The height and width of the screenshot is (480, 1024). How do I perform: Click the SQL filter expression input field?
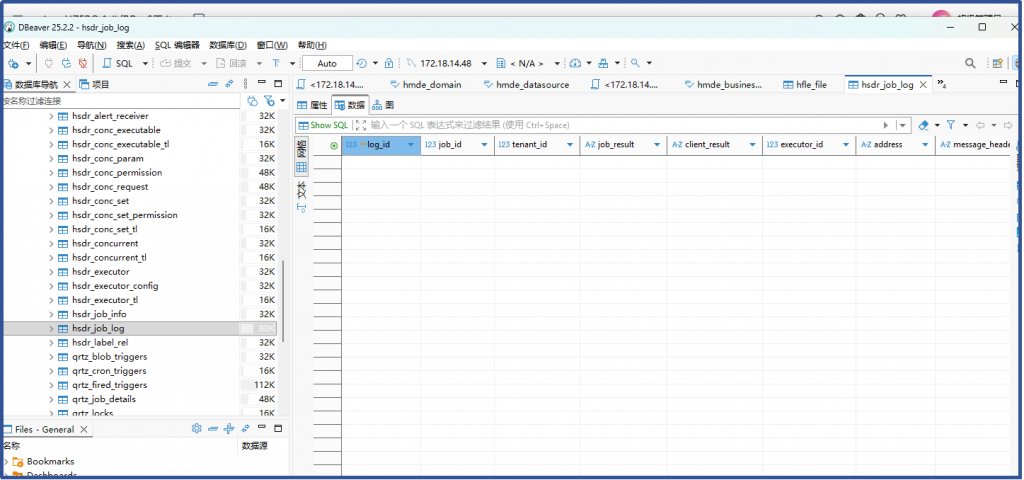coord(620,125)
